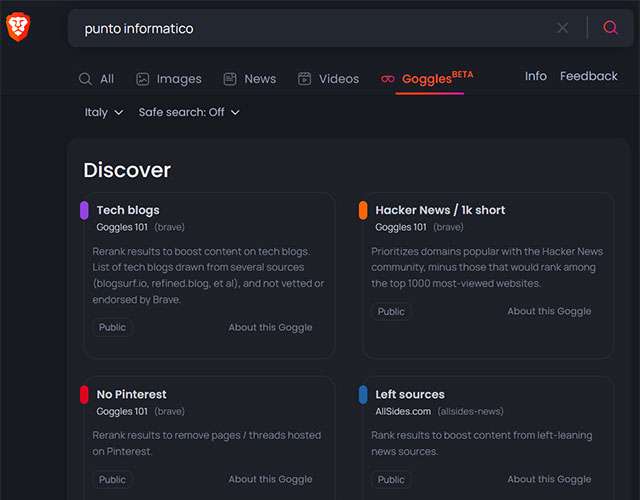This screenshot has width=640, height=500.
Task: Open About this Goggle for Tech blogs
Action: coord(270,327)
